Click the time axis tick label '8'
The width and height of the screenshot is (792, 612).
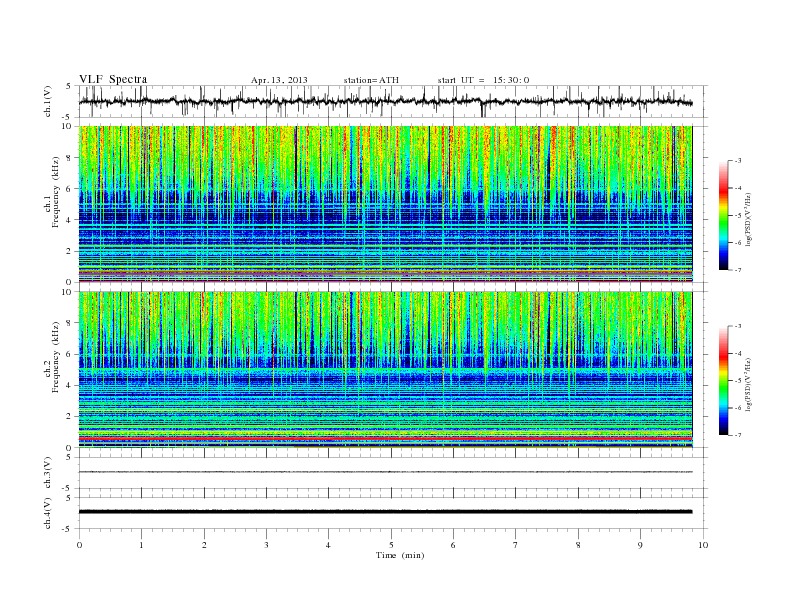(578, 545)
